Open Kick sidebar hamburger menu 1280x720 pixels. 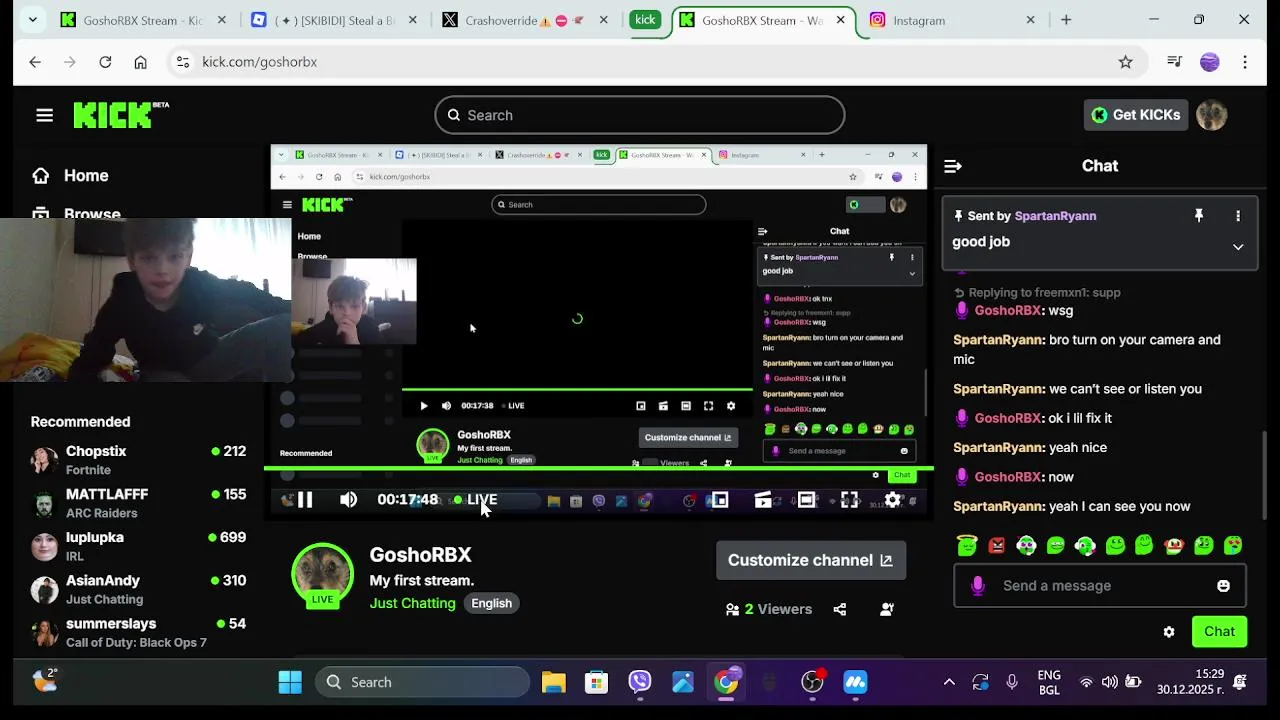click(x=44, y=115)
